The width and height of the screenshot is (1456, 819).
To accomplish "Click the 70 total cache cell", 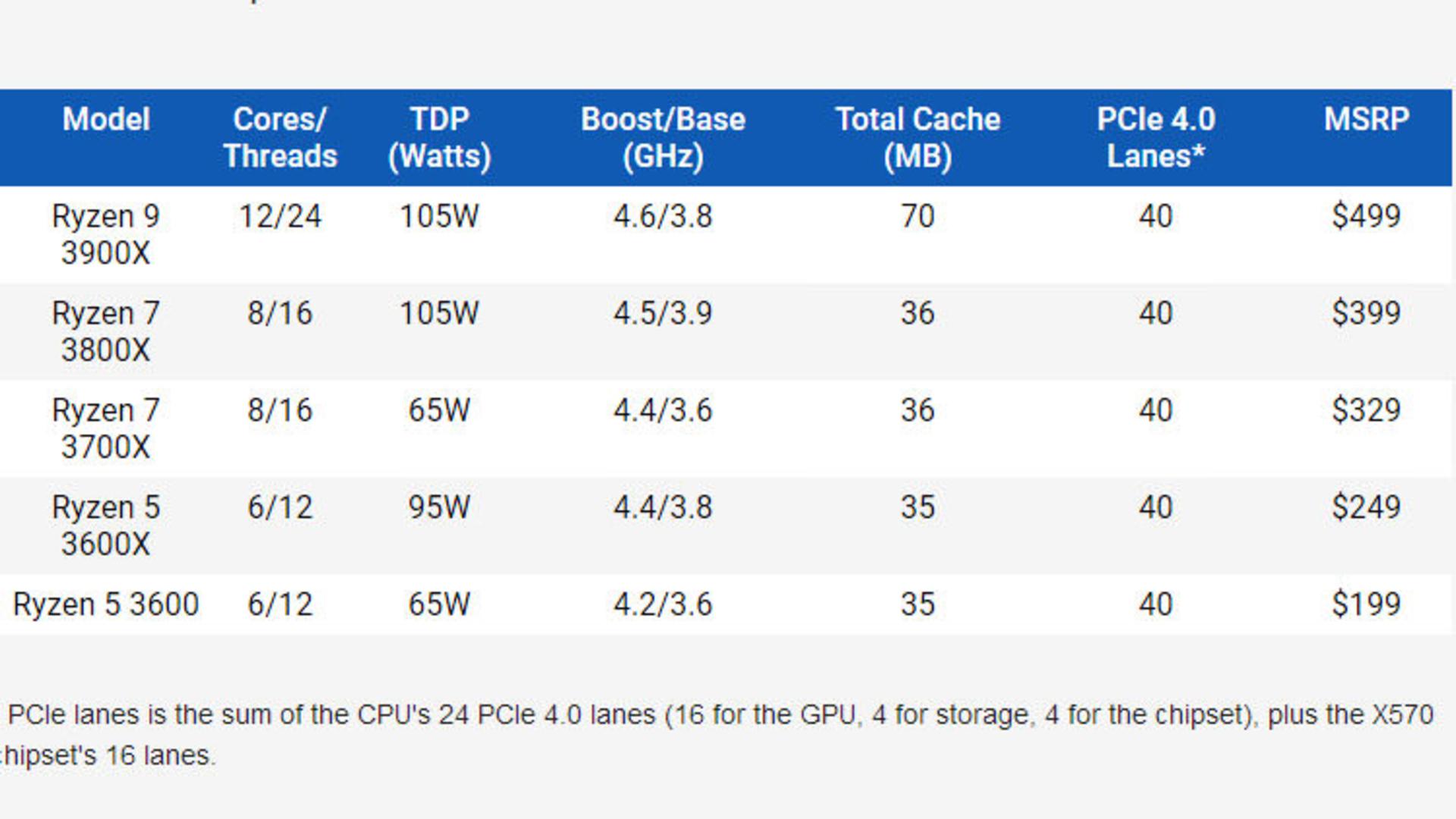I will click(x=918, y=217).
